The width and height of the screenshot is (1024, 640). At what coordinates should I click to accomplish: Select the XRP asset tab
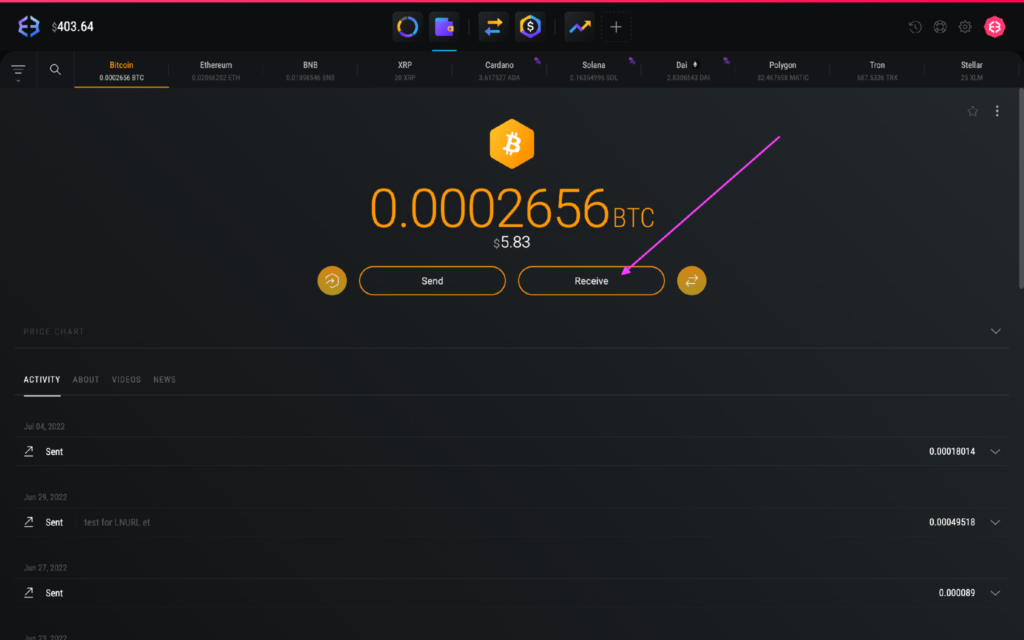[x=405, y=71]
